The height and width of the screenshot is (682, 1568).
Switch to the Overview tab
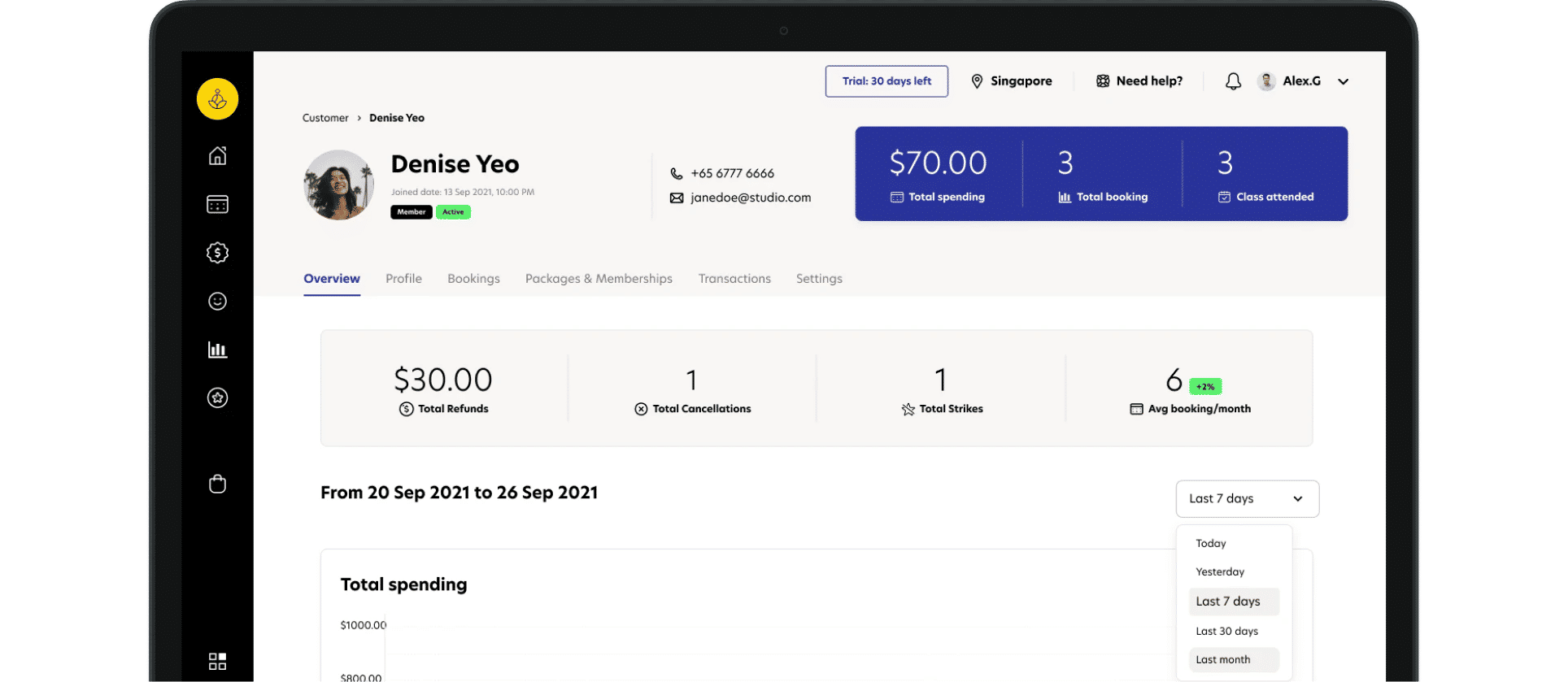pos(332,279)
